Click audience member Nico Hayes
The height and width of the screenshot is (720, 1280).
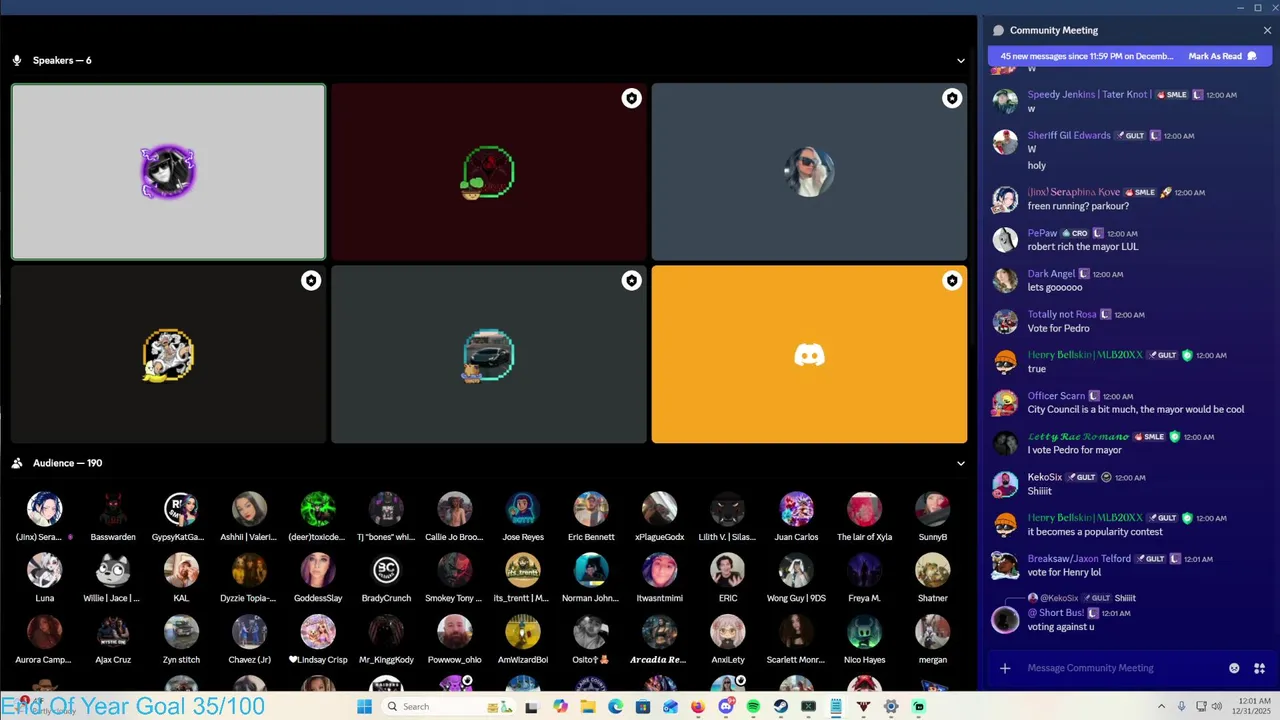[865, 639]
